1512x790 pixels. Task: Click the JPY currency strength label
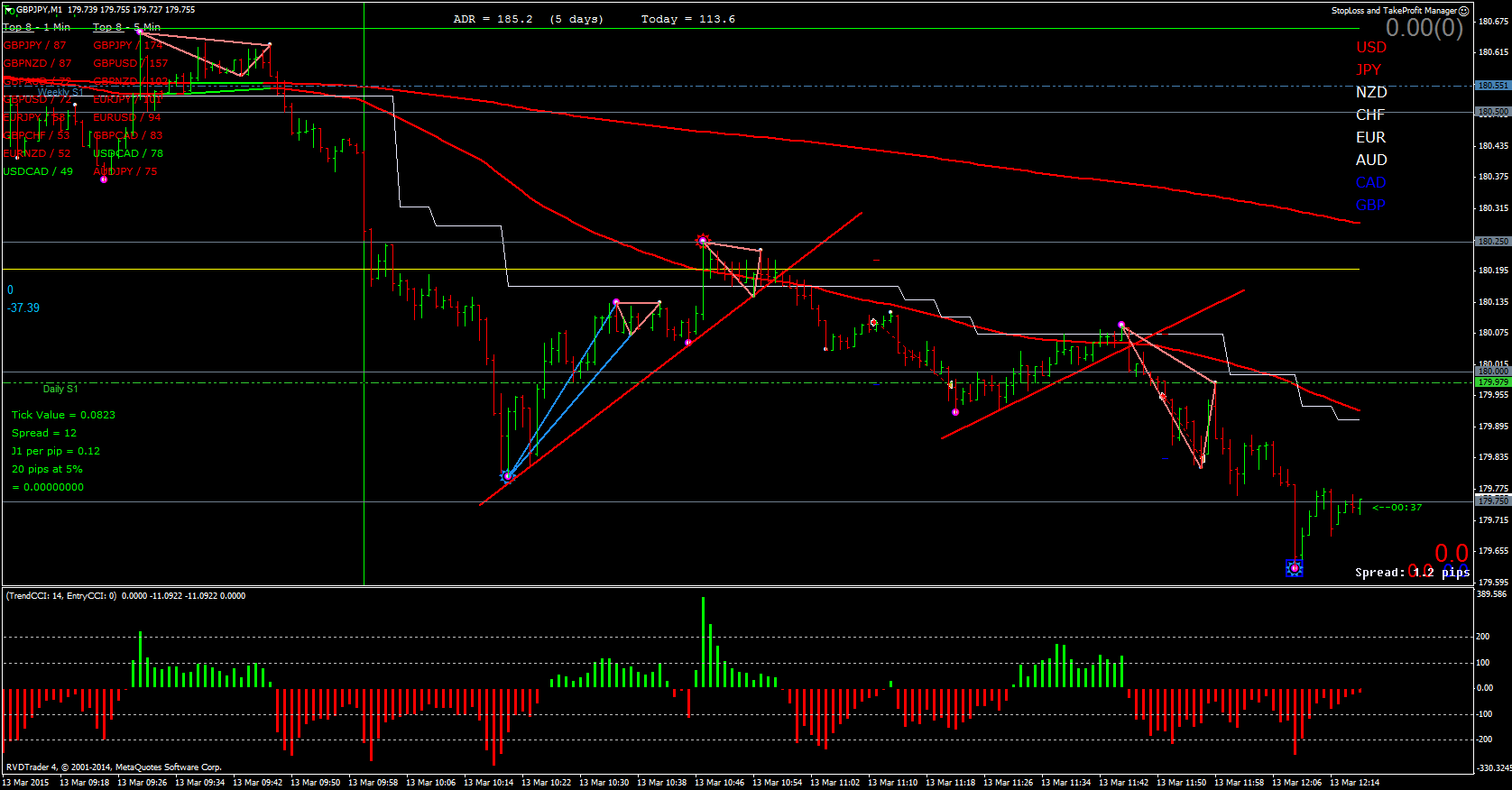coord(1369,70)
